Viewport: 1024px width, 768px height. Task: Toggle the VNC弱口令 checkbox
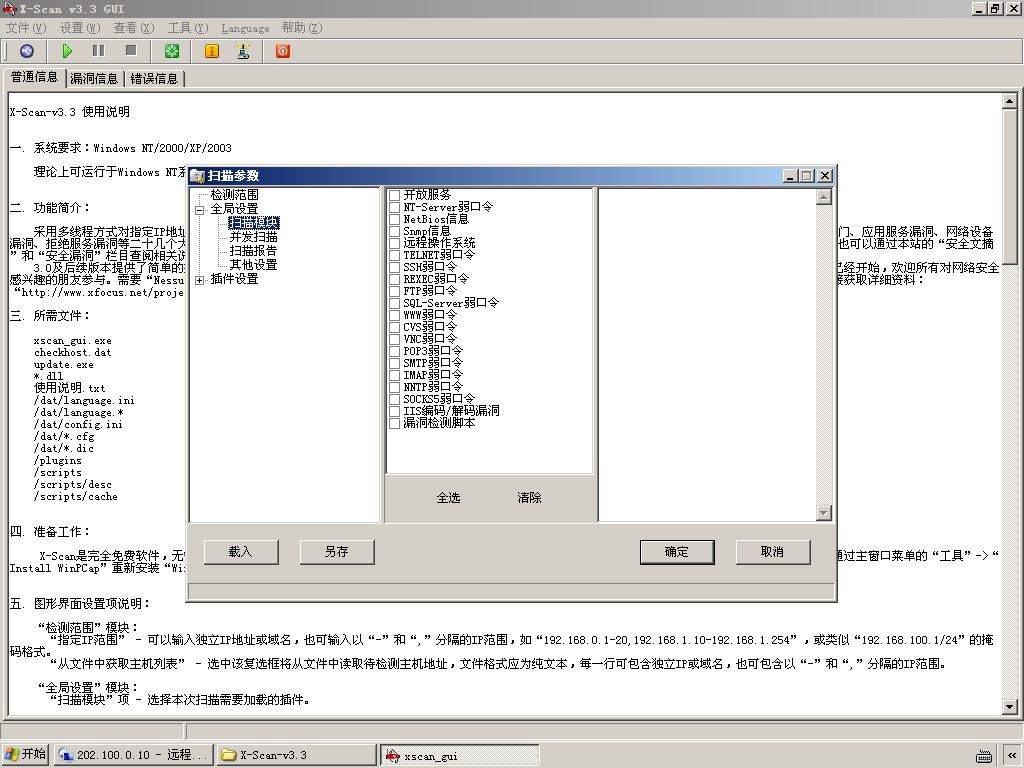click(394, 339)
